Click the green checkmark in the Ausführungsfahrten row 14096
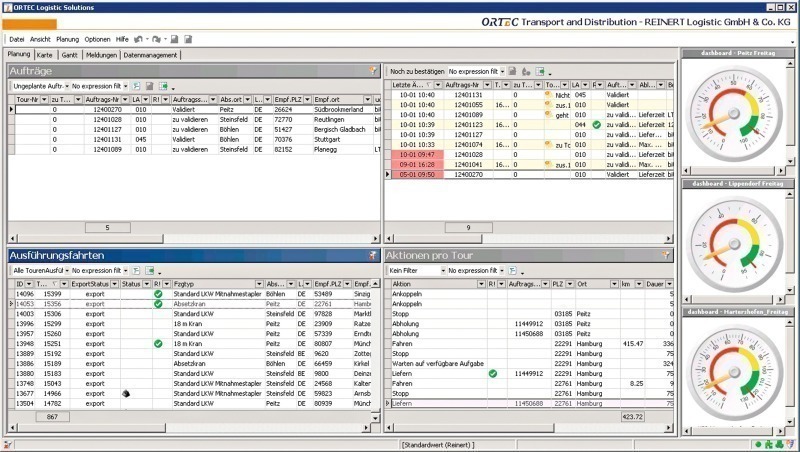 (x=157, y=295)
